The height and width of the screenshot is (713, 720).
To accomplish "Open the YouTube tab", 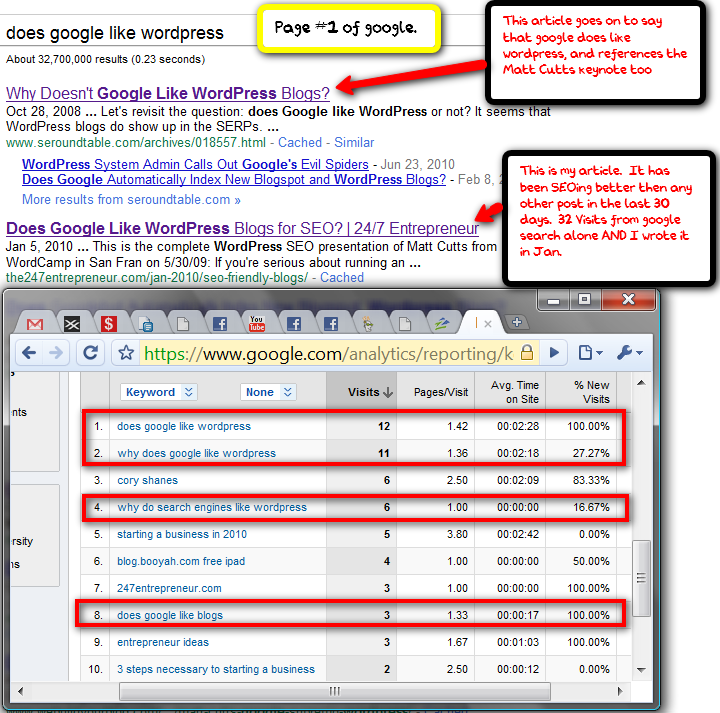I will click(257, 323).
